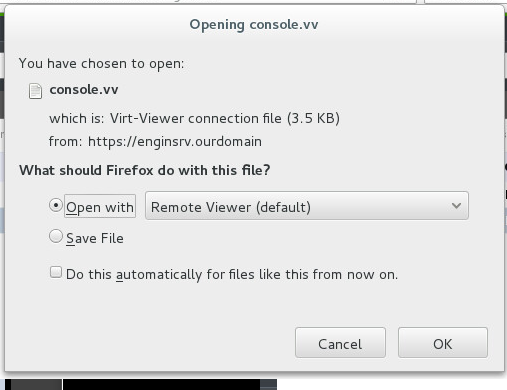Click the Virt-Viewer connection file type text
Viewport: 507px width, 390px height.
pos(196,118)
